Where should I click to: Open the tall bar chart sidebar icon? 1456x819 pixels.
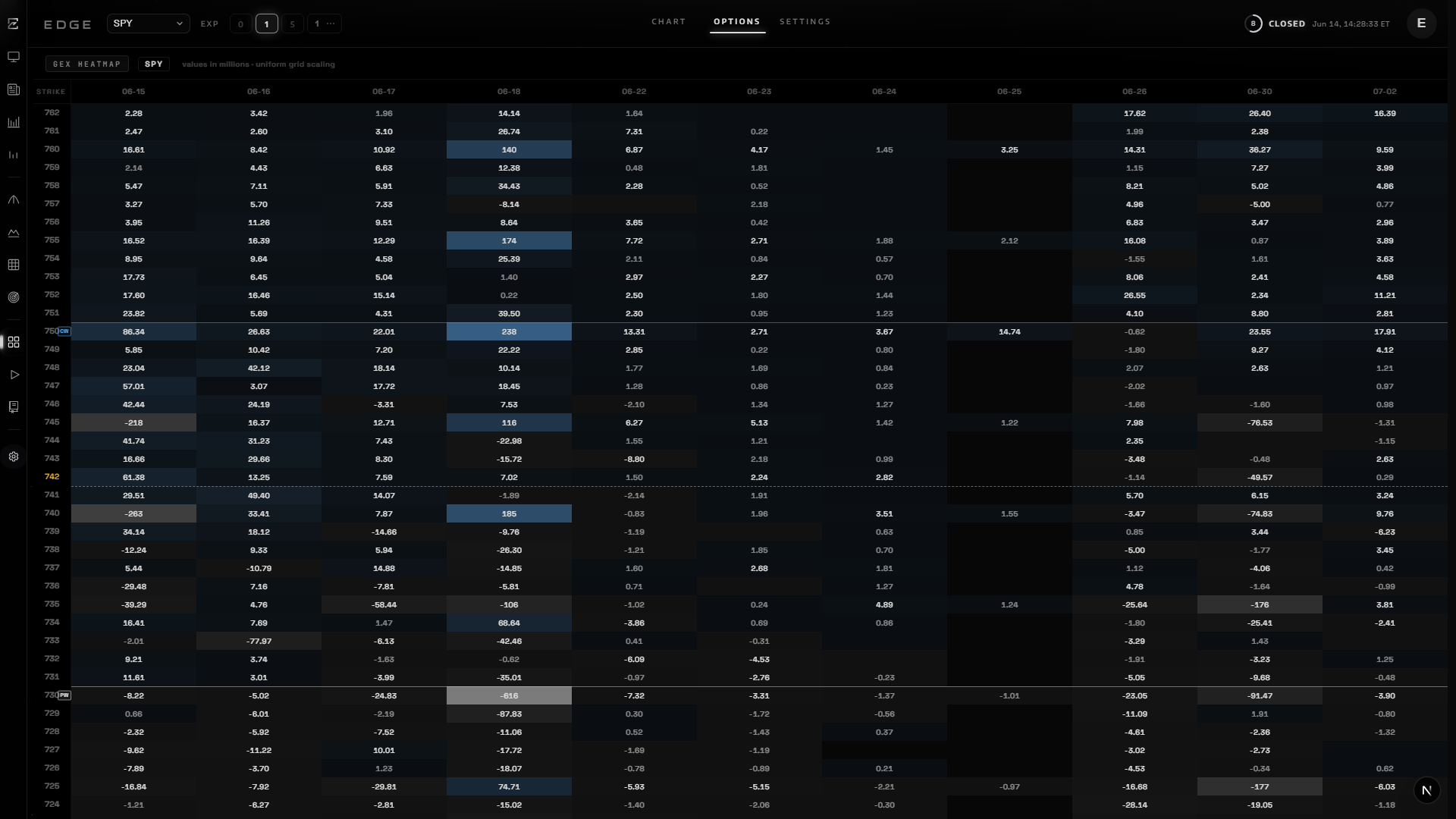pyautogui.click(x=14, y=122)
